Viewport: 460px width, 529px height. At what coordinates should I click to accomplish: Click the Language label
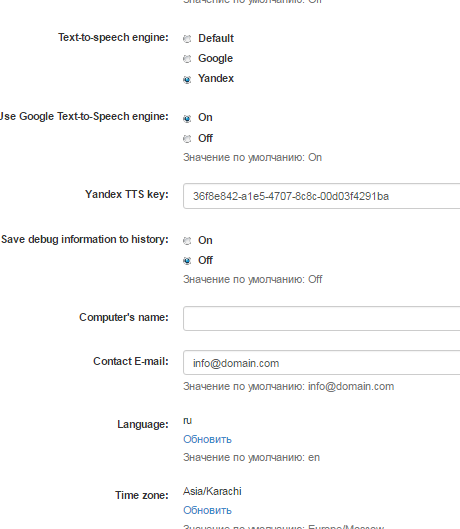tap(143, 424)
